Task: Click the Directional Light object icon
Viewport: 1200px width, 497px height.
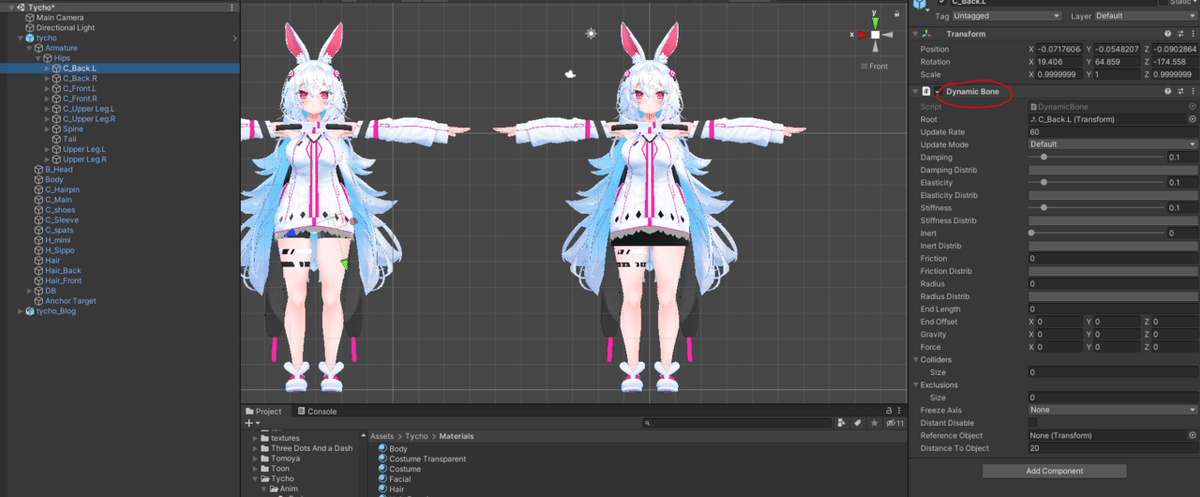Action: (29, 28)
